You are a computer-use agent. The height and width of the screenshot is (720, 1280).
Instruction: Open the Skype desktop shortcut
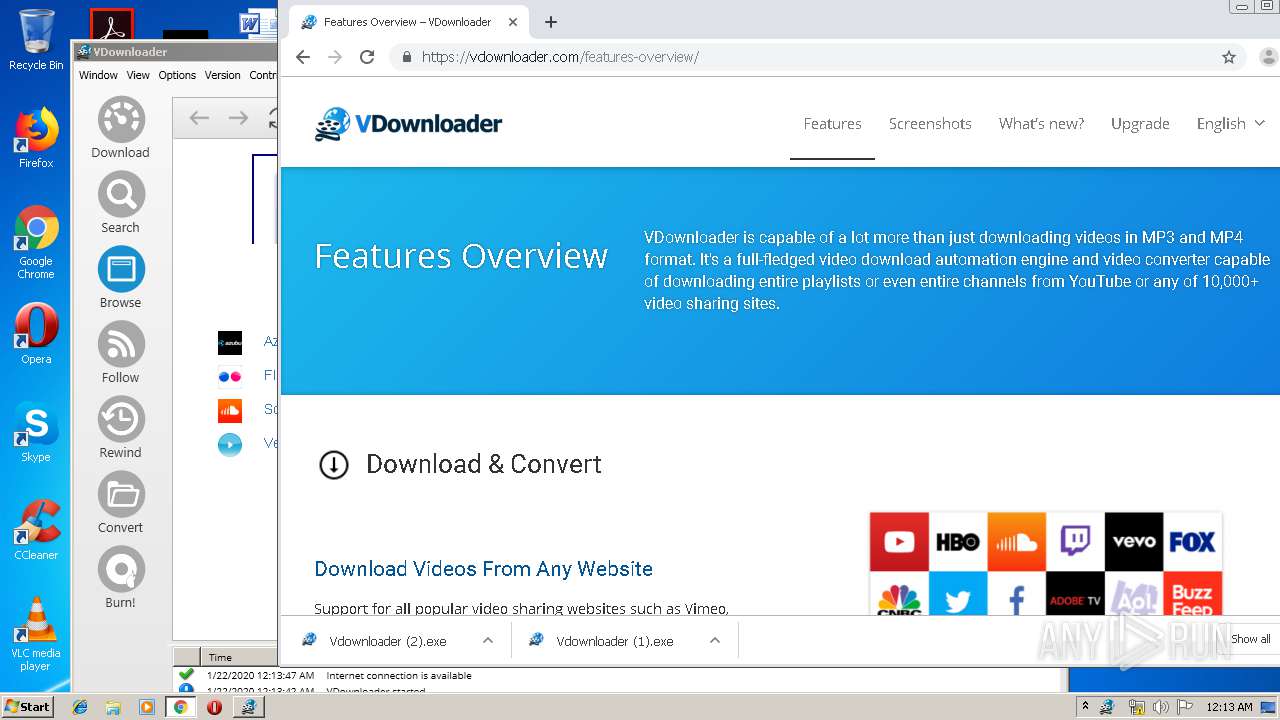(36, 432)
